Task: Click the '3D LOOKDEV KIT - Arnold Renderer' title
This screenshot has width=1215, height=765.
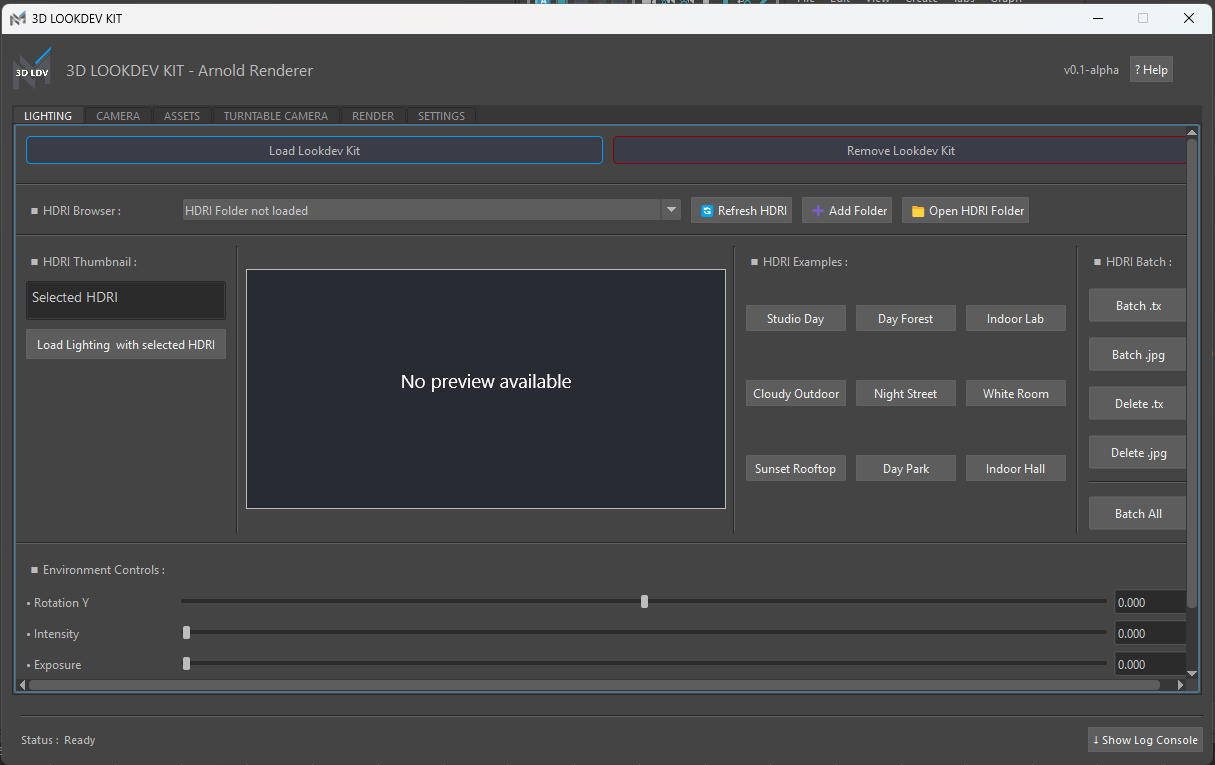Action: 189,70
